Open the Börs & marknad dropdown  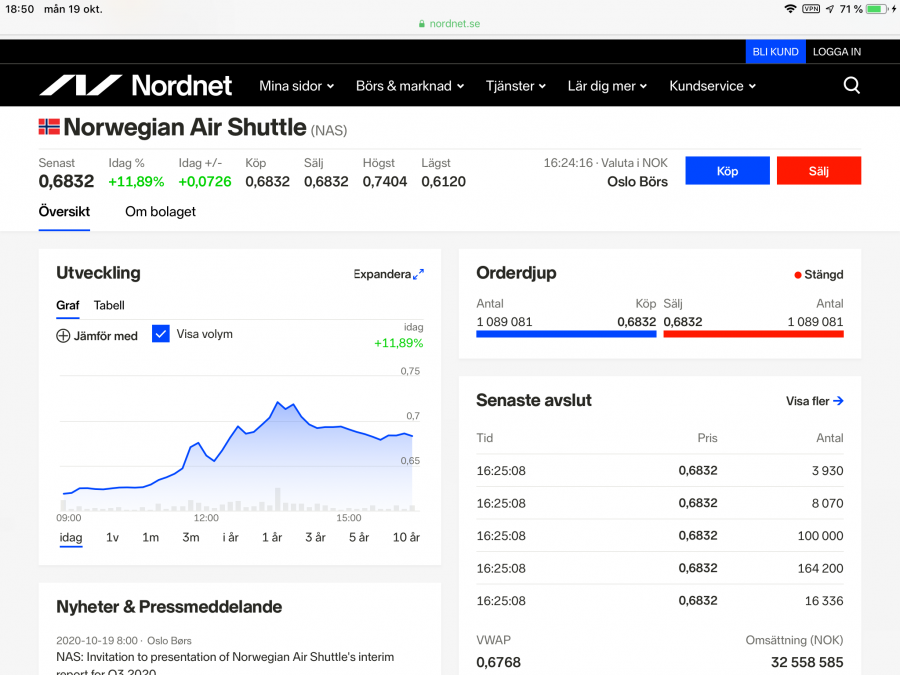tap(410, 86)
